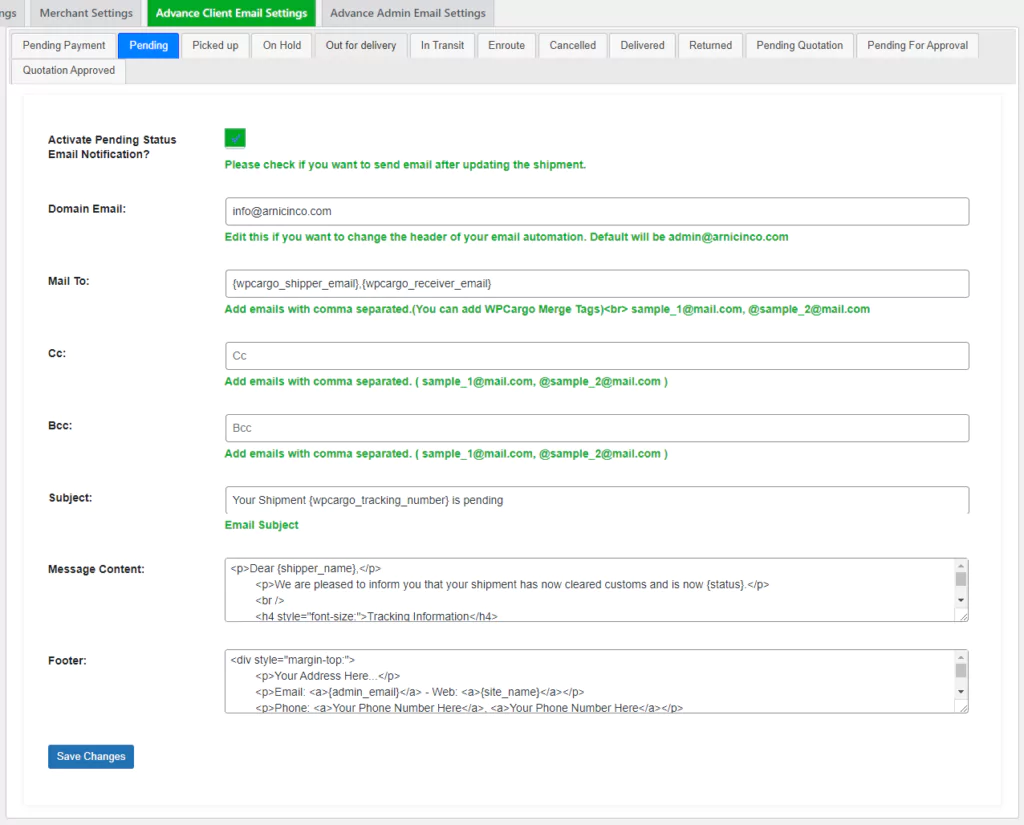Open the Enroute status tab
The height and width of the screenshot is (825, 1024).
click(506, 45)
